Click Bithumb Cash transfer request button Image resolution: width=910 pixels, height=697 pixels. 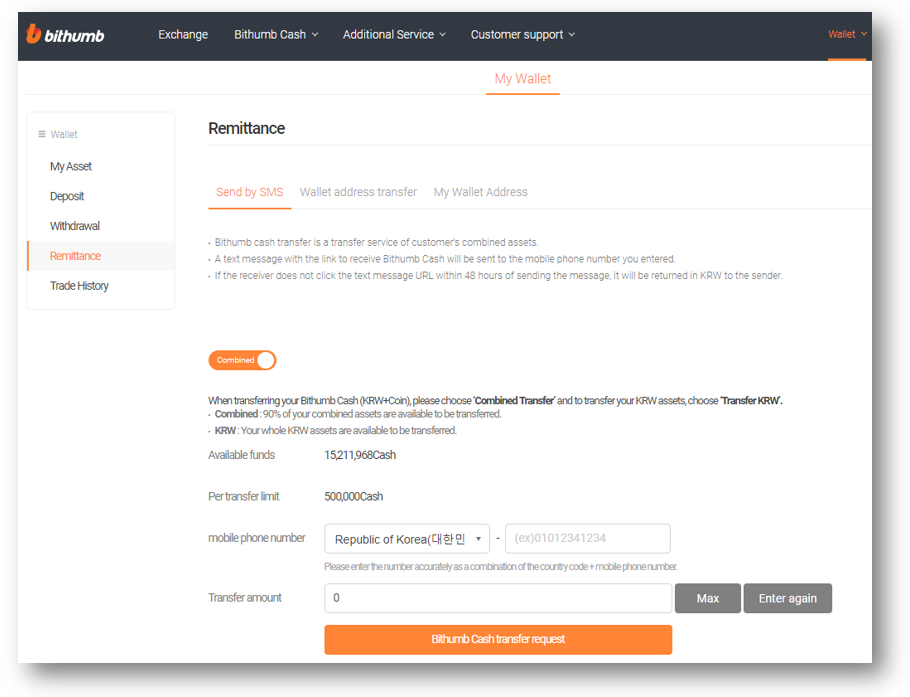pos(498,640)
